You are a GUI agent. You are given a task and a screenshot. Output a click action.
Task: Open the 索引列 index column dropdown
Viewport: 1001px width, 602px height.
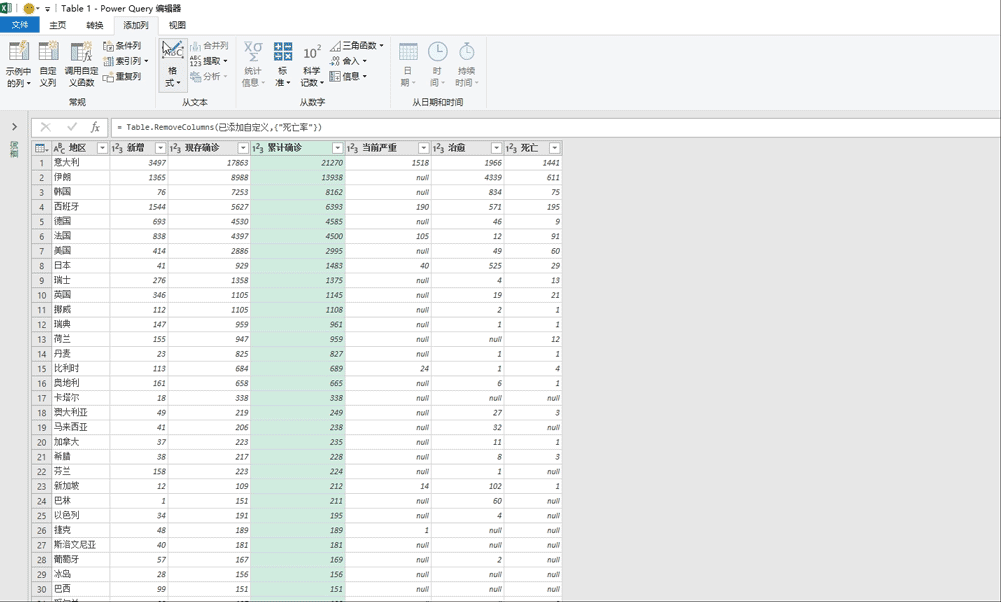[126, 61]
